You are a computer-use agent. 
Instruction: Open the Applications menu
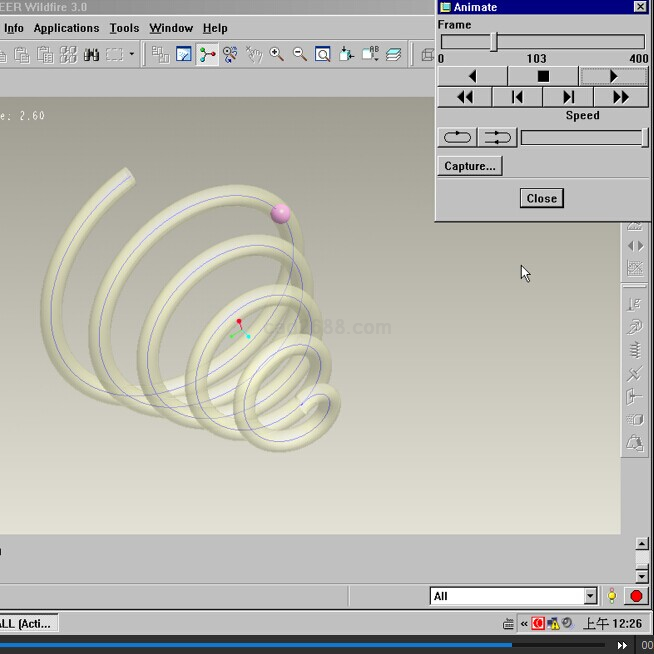[x=66, y=28]
